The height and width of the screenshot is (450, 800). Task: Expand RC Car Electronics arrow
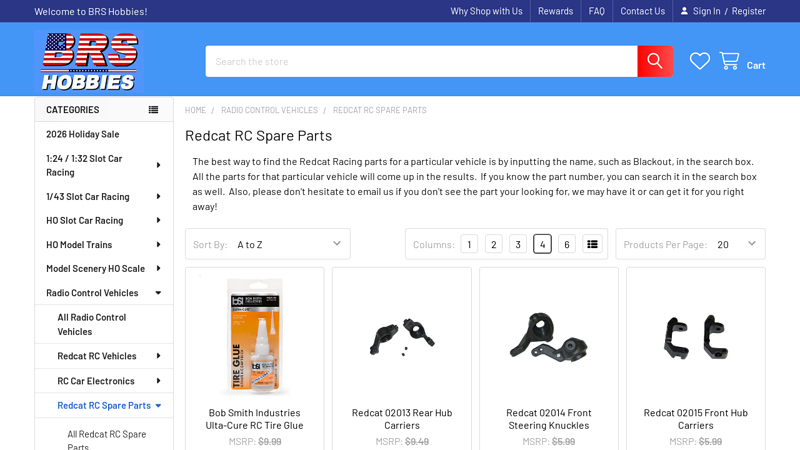coord(158,381)
